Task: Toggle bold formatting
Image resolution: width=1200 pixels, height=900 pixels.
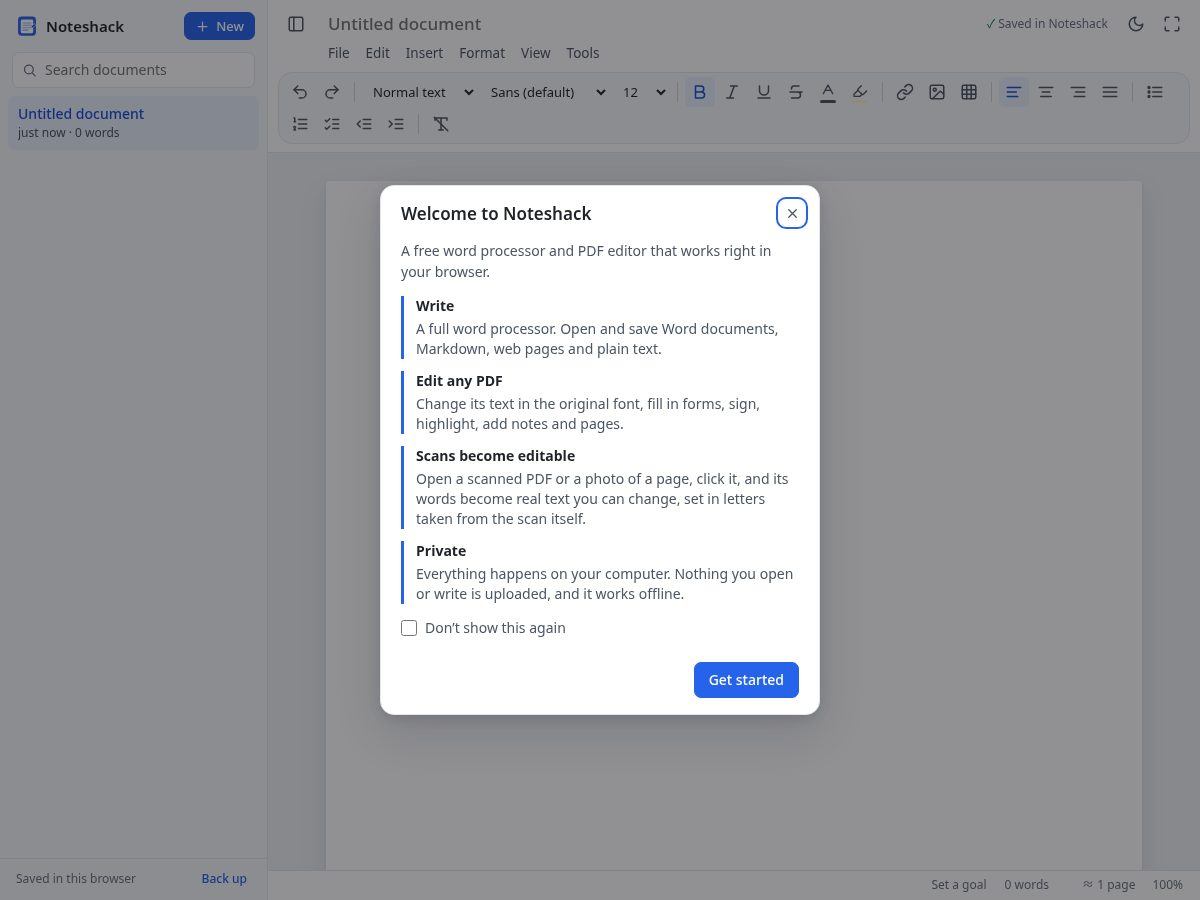Action: (x=700, y=92)
